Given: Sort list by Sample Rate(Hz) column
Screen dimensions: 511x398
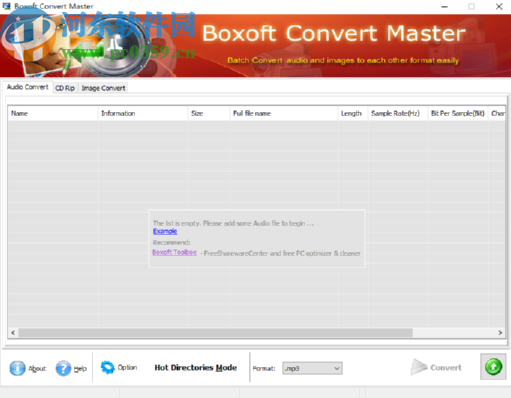Looking at the screenshot, I should (398, 113).
